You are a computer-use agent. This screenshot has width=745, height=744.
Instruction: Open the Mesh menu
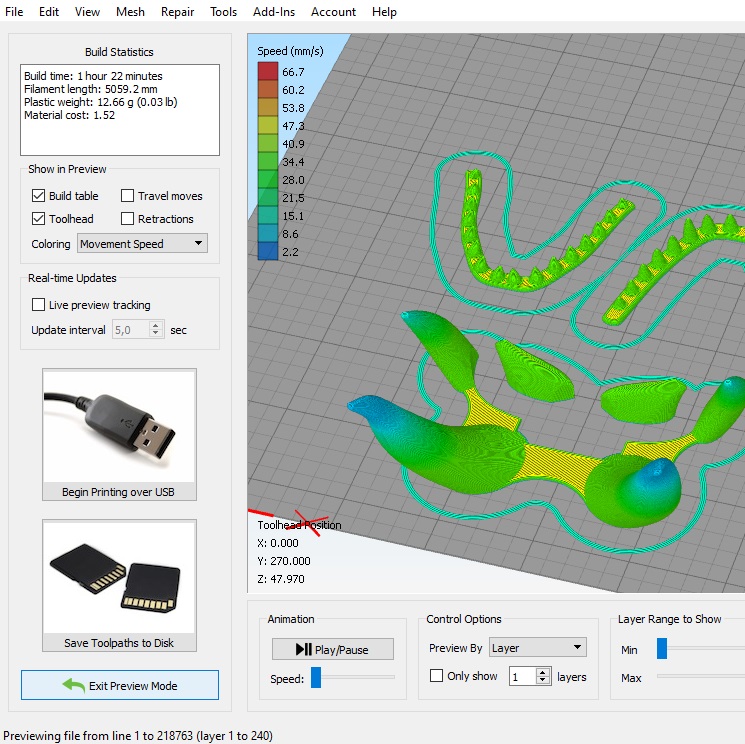pos(130,12)
